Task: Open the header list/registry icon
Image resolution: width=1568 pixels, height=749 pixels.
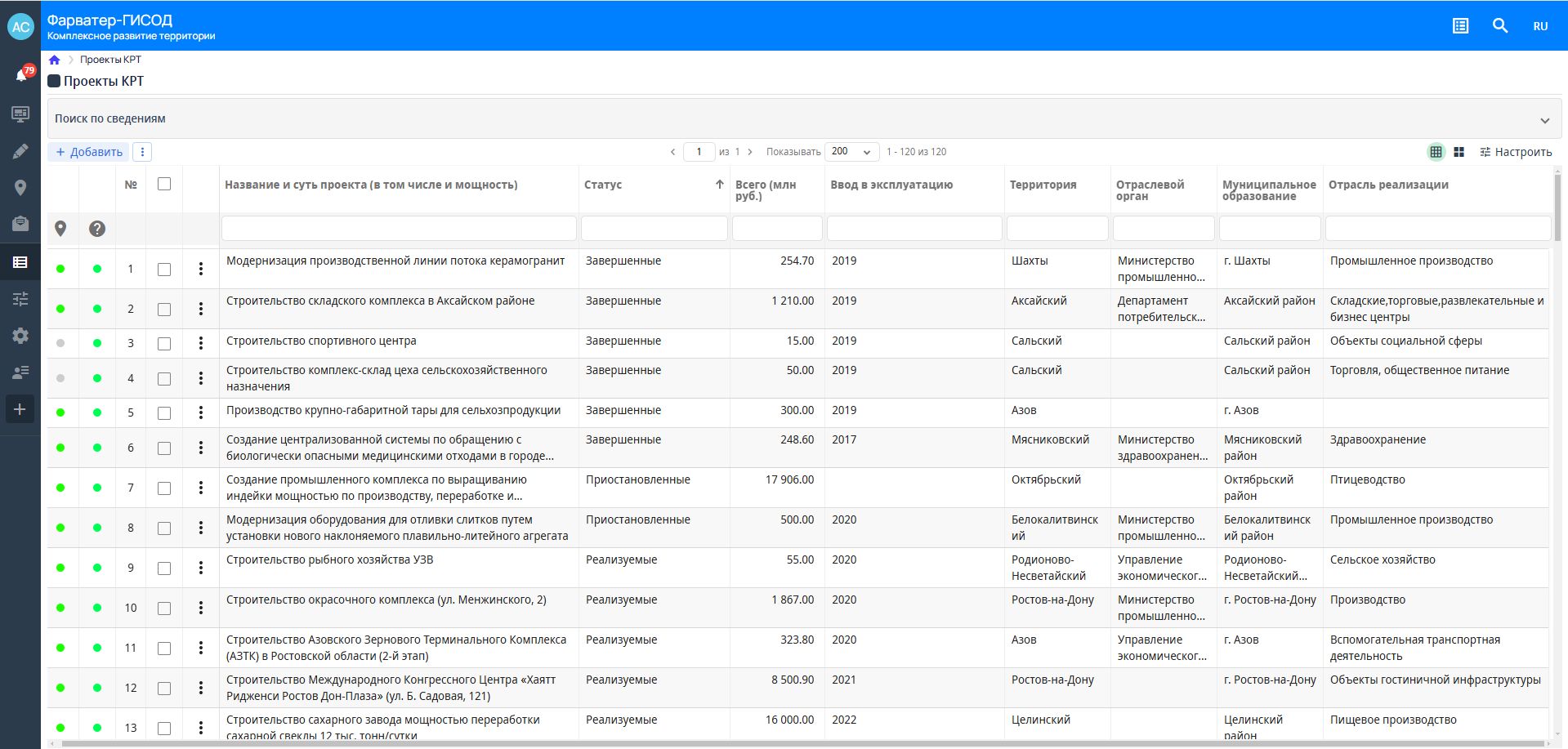Action: point(1460,26)
